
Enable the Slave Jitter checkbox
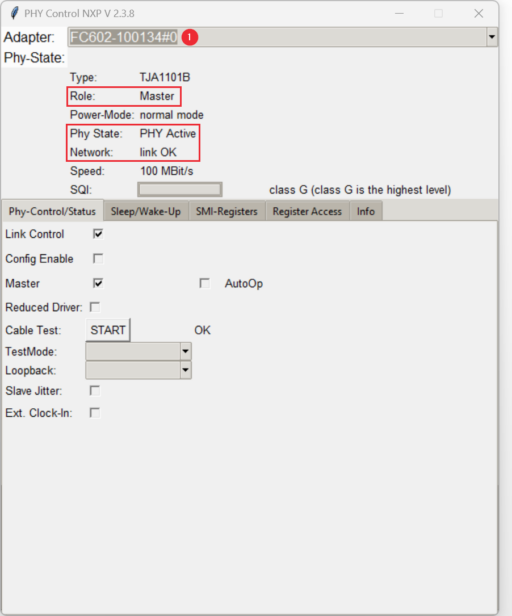tap(95, 390)
